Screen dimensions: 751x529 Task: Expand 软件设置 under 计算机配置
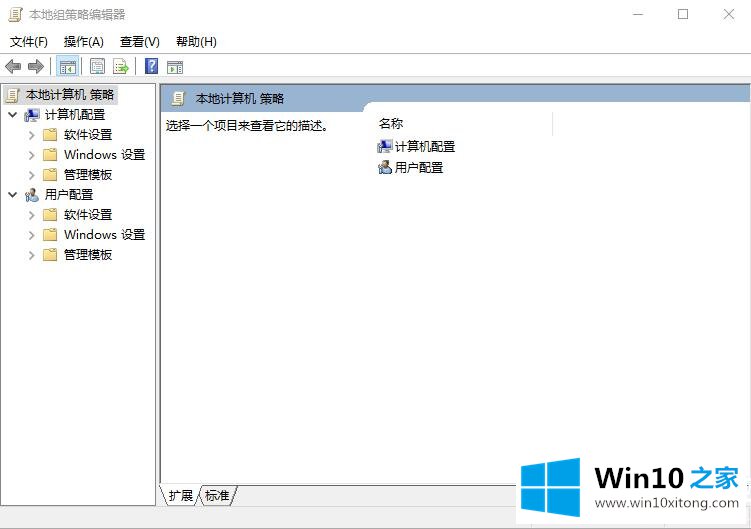32,135
